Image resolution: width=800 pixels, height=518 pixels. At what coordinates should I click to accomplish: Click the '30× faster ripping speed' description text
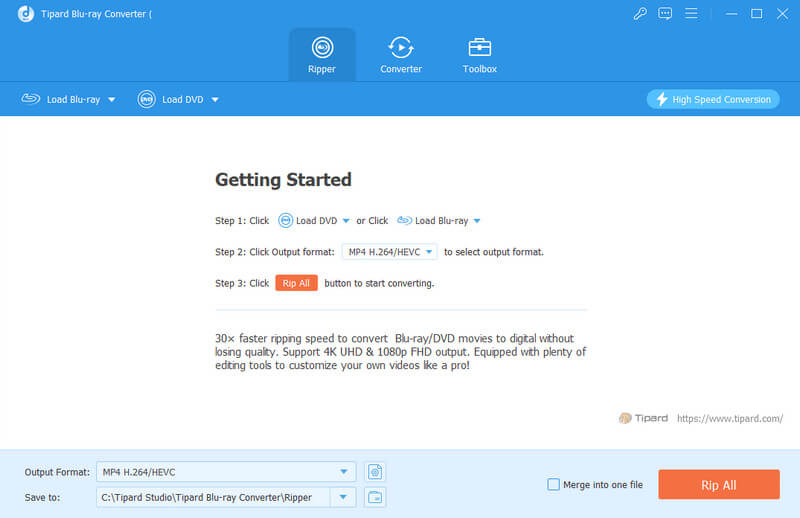coord(401,352)
